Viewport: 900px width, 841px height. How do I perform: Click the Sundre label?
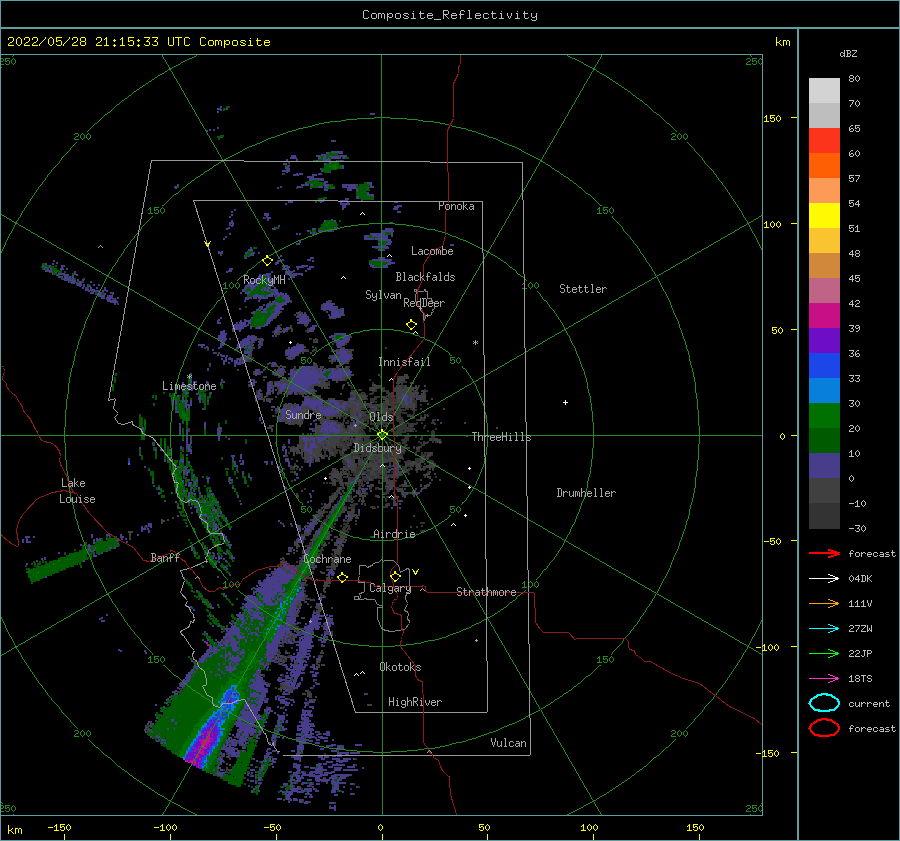[303, 414]
